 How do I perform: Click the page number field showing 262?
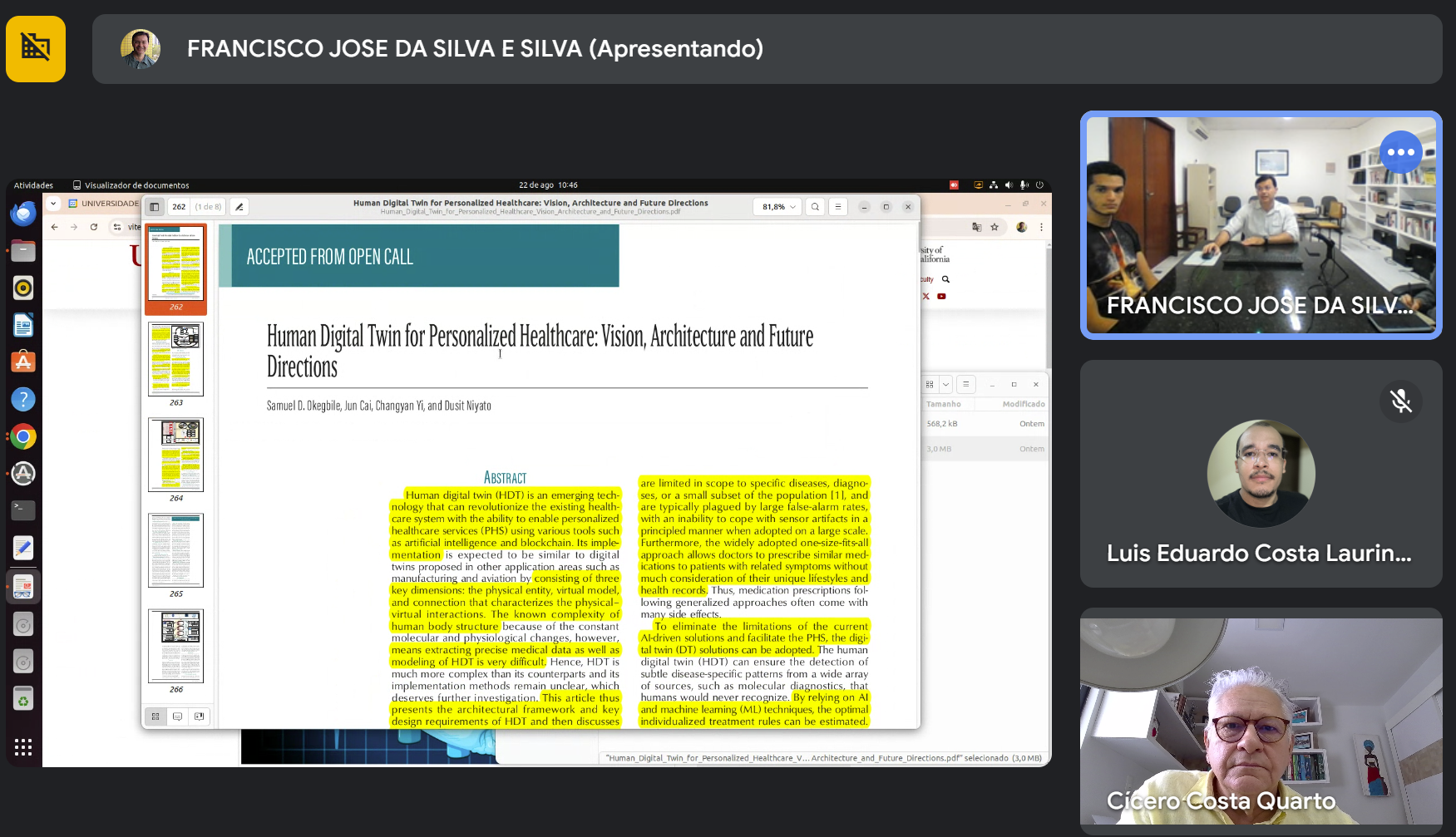pos(179,207)
